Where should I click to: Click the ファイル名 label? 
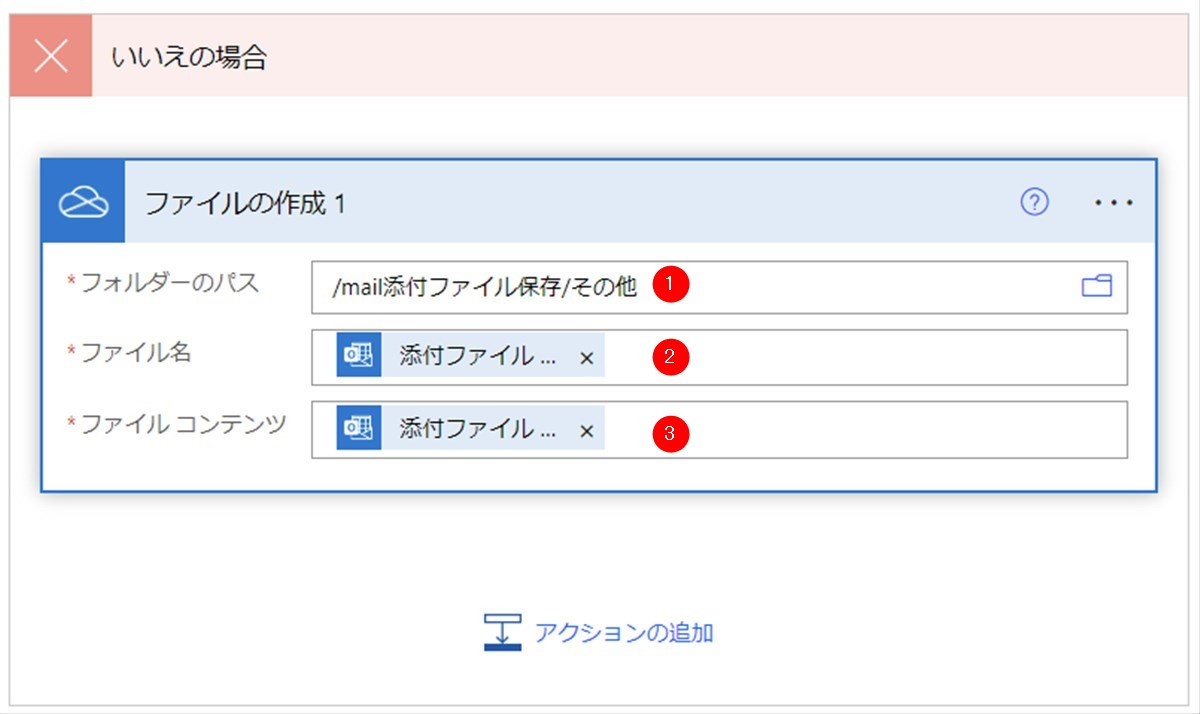click(136, 352)
